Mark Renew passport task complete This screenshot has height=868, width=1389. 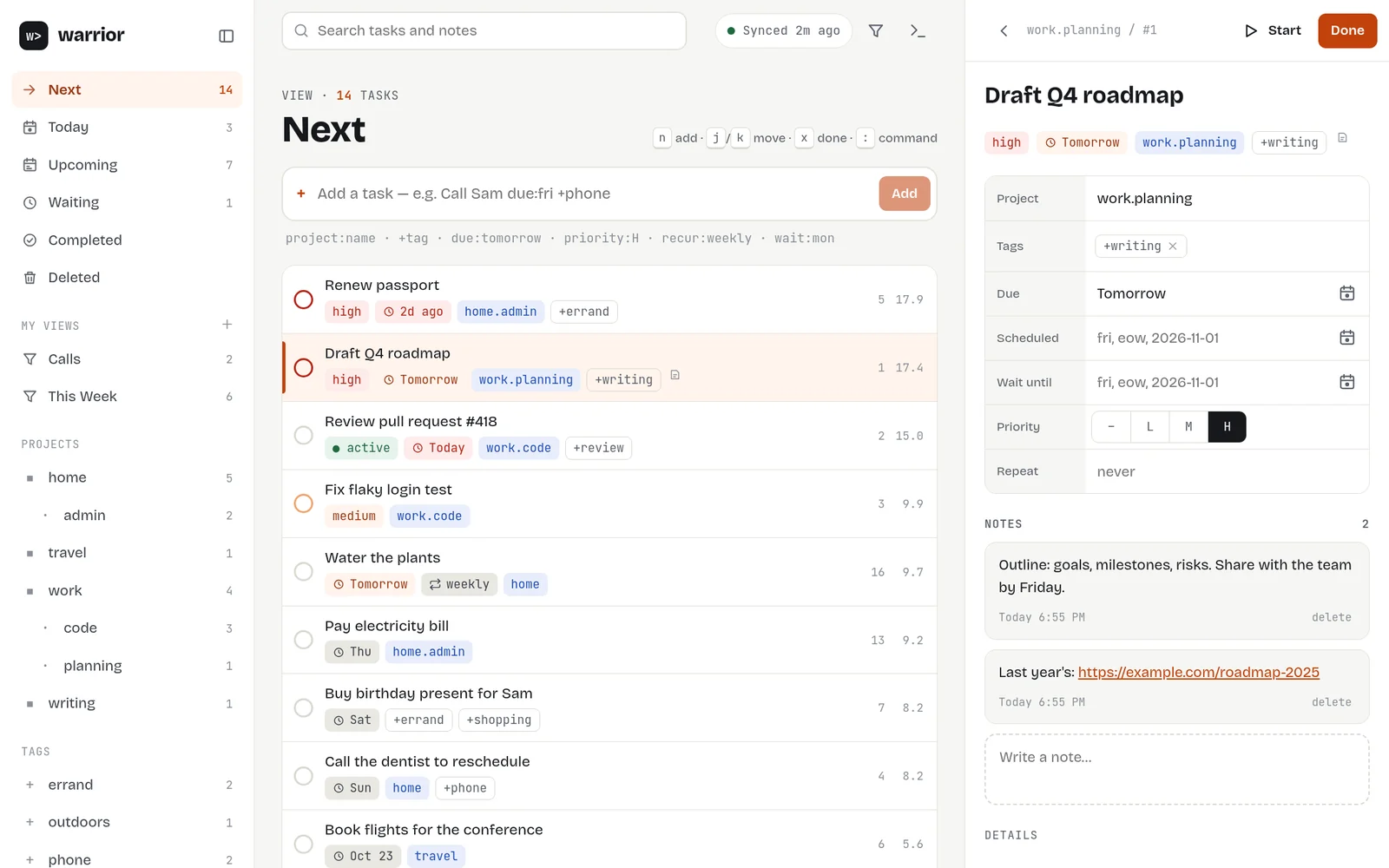(303, 299)
